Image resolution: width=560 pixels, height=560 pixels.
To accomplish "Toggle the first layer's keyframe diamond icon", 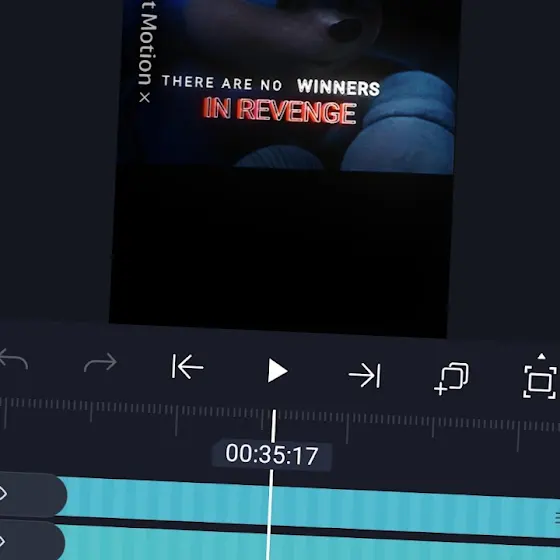I will coord(3,494).
